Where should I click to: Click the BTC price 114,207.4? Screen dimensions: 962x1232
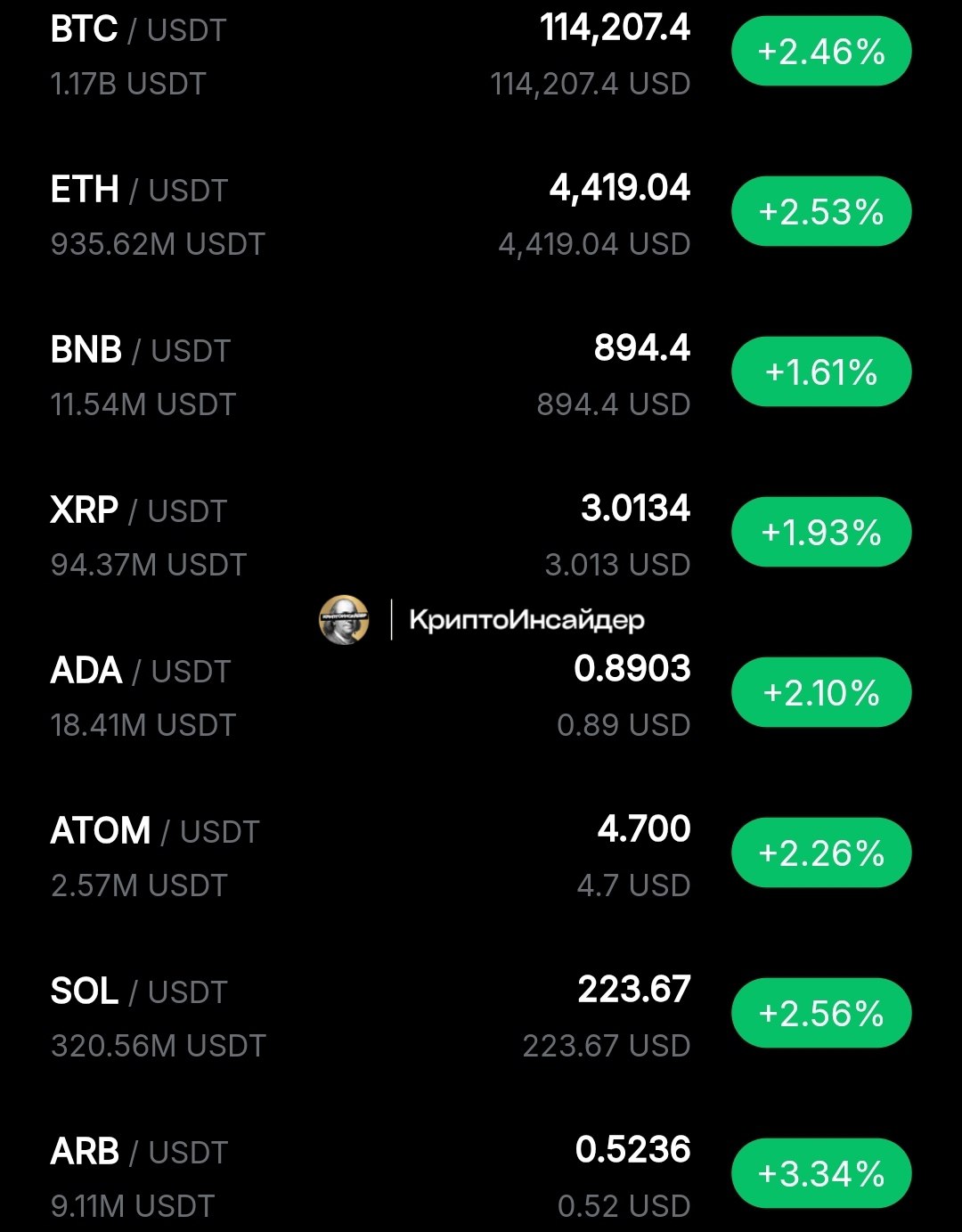point(615,28)
